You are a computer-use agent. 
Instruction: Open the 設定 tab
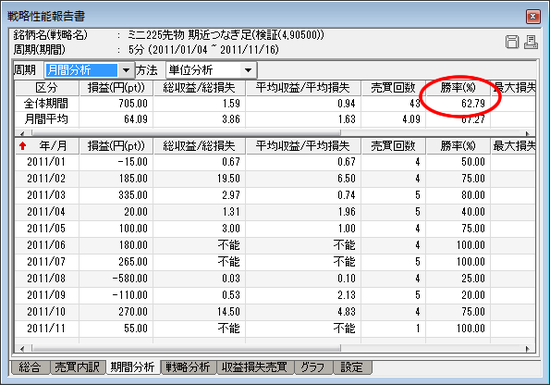tap(352, 367)
